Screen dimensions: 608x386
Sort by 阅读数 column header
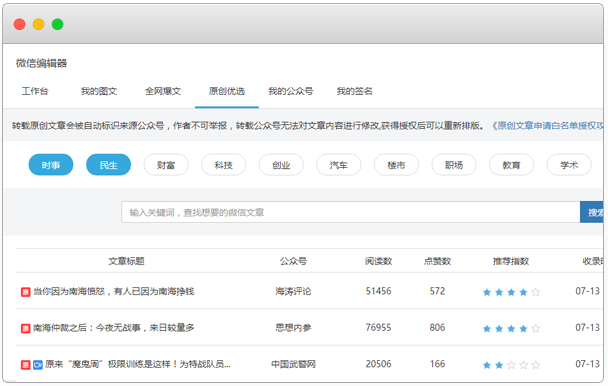378,261
